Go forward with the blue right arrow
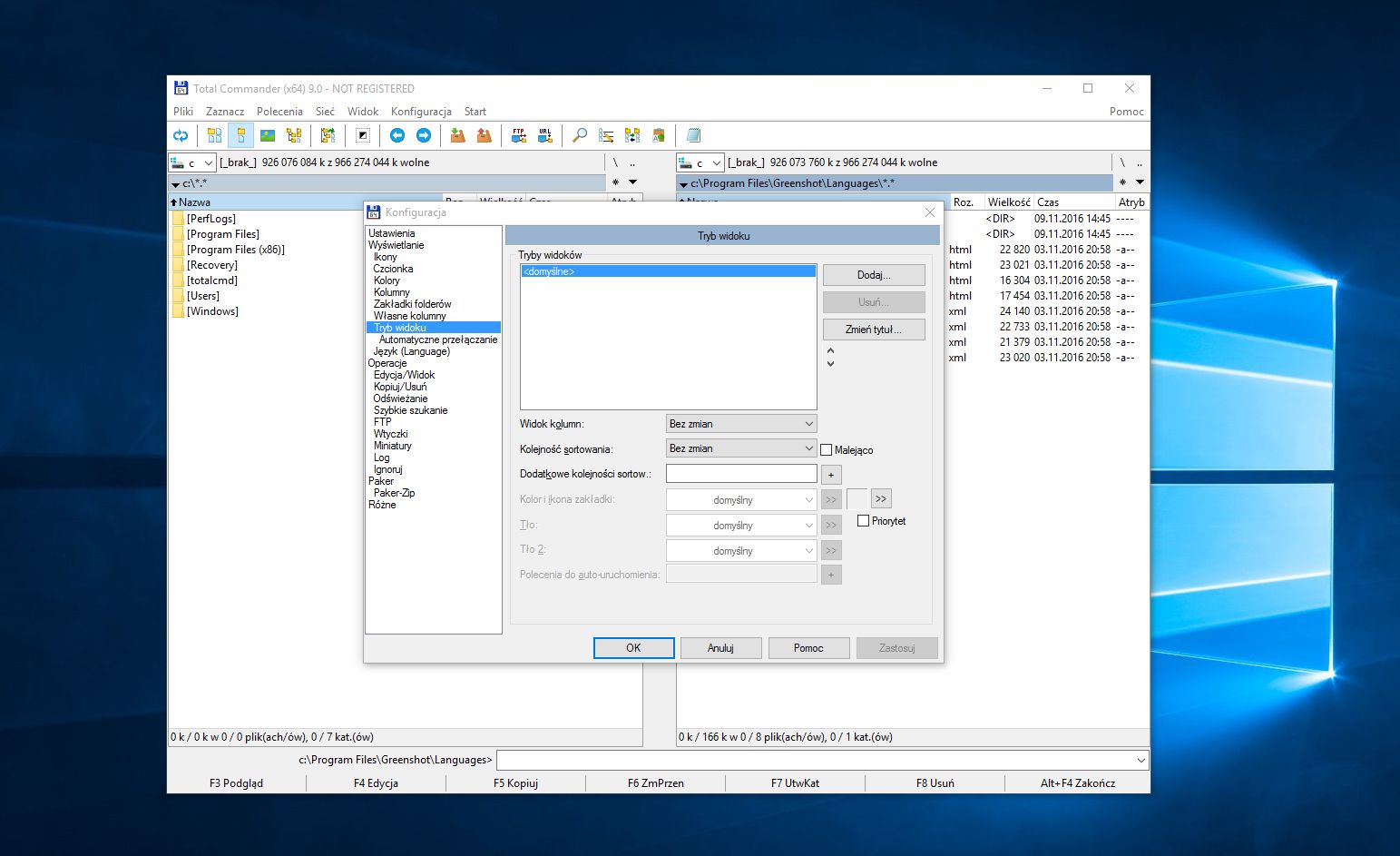This screenshot has width=1400, height=856. [x=423, y=135]
